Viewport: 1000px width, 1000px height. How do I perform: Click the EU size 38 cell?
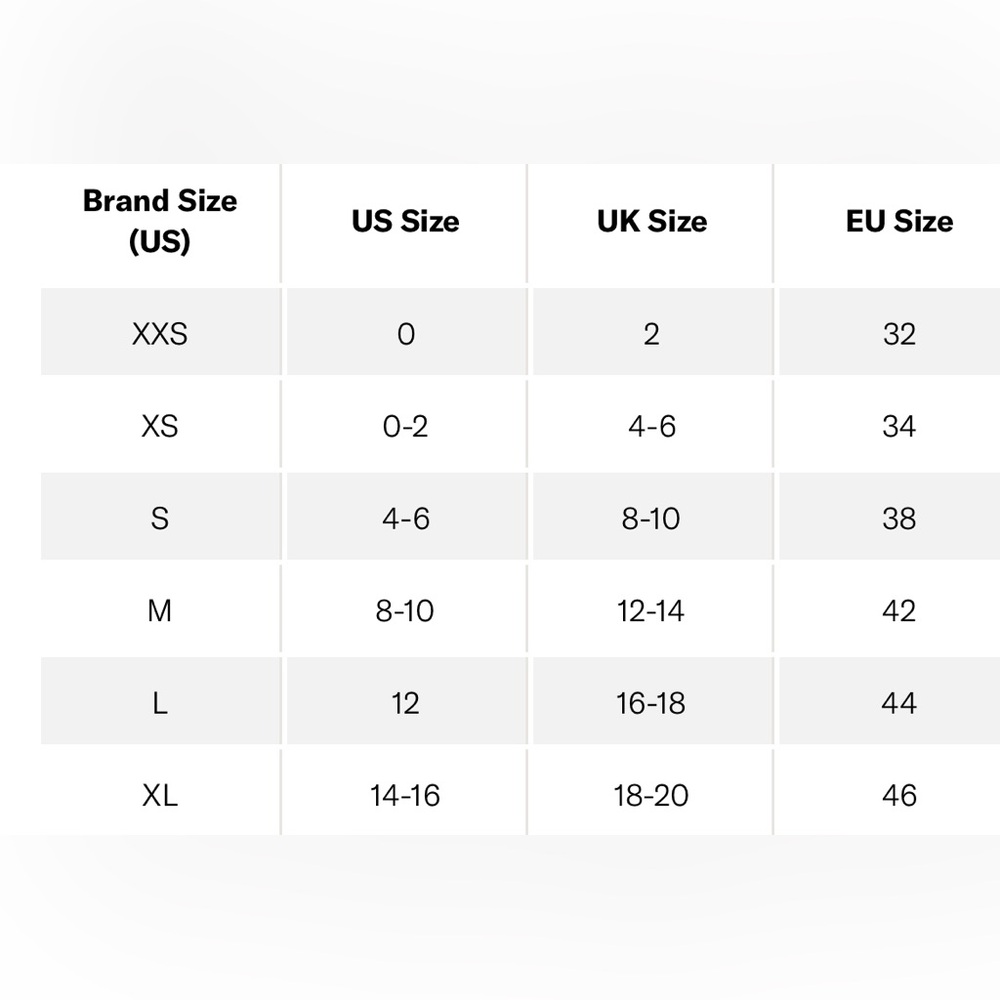[899, 518]
